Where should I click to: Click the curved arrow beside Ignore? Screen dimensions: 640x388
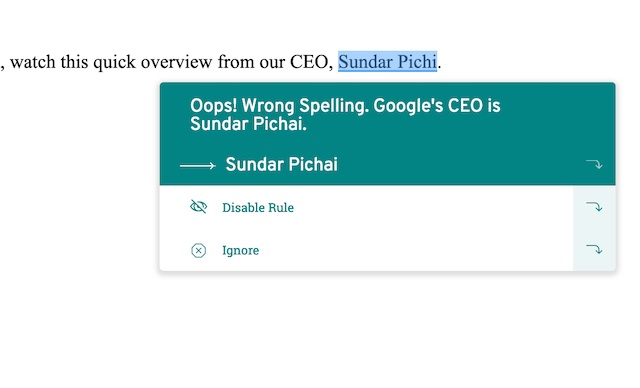click(594, 249)
